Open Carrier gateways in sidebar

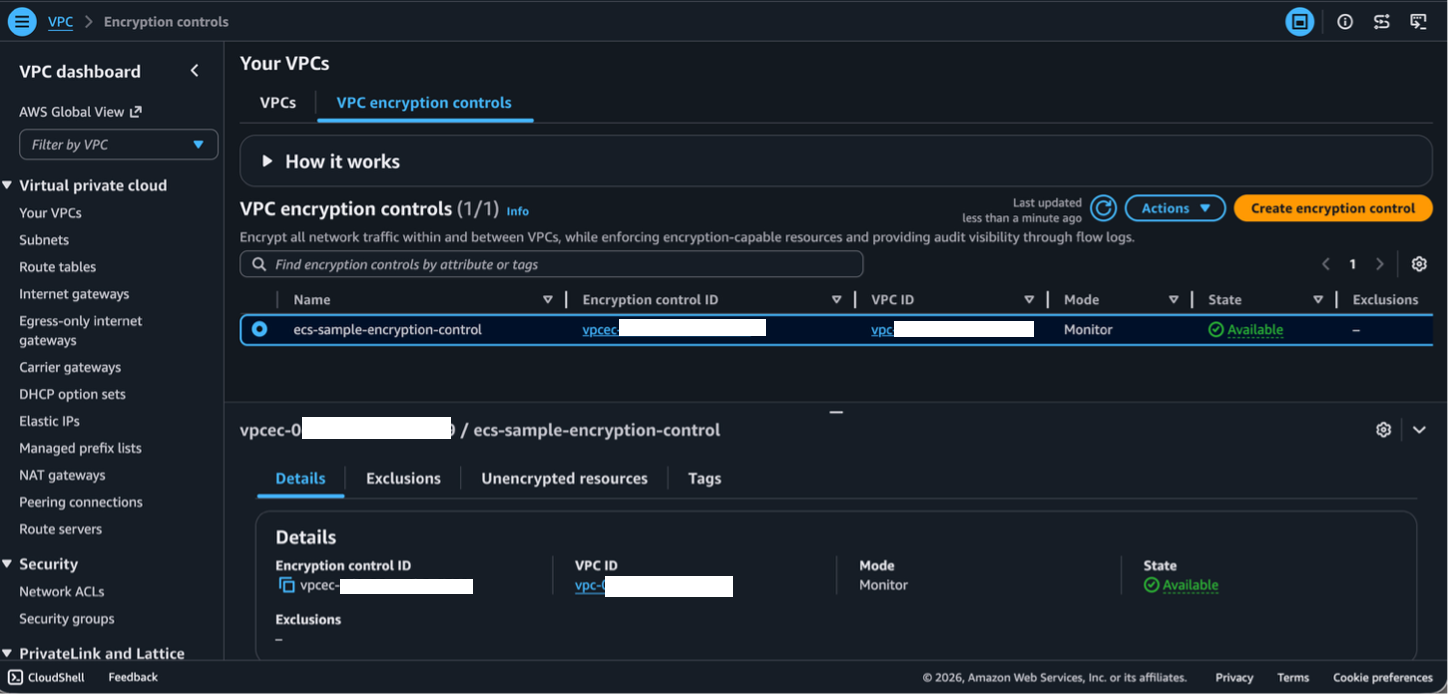[x=70, y=367]
